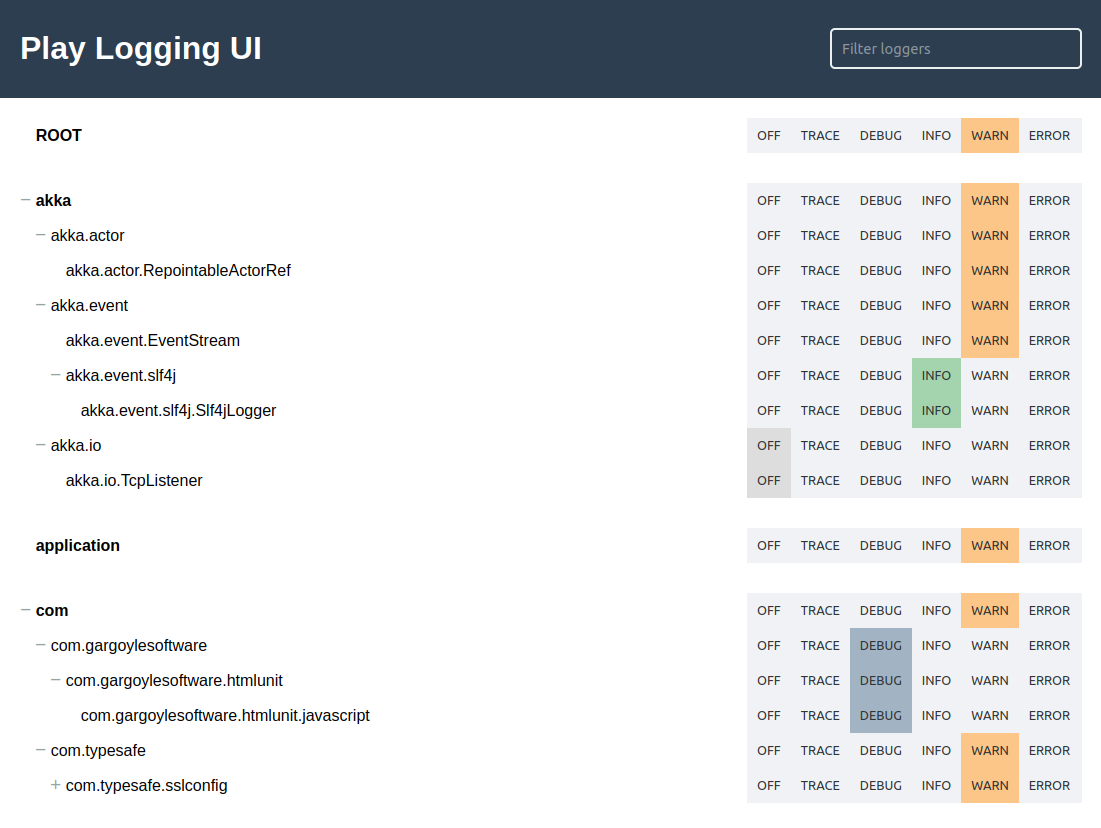Viewport: 1101px width, 828px height.
Task: Set com.gargoylesoftware logger to ERROR
Action: click(x=1050, y=645)
